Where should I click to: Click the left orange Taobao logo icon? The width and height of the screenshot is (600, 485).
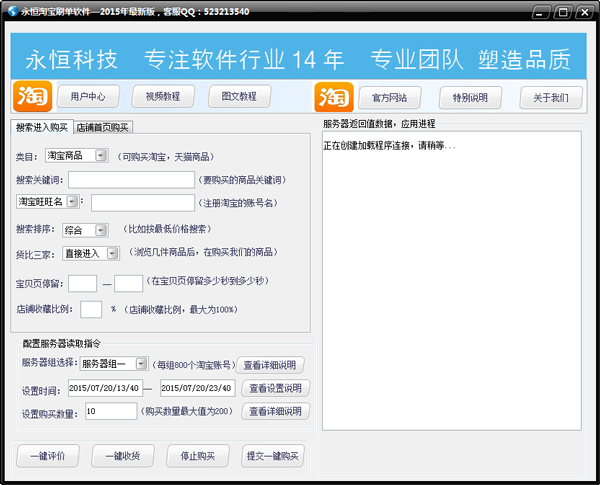pos(33,97)
